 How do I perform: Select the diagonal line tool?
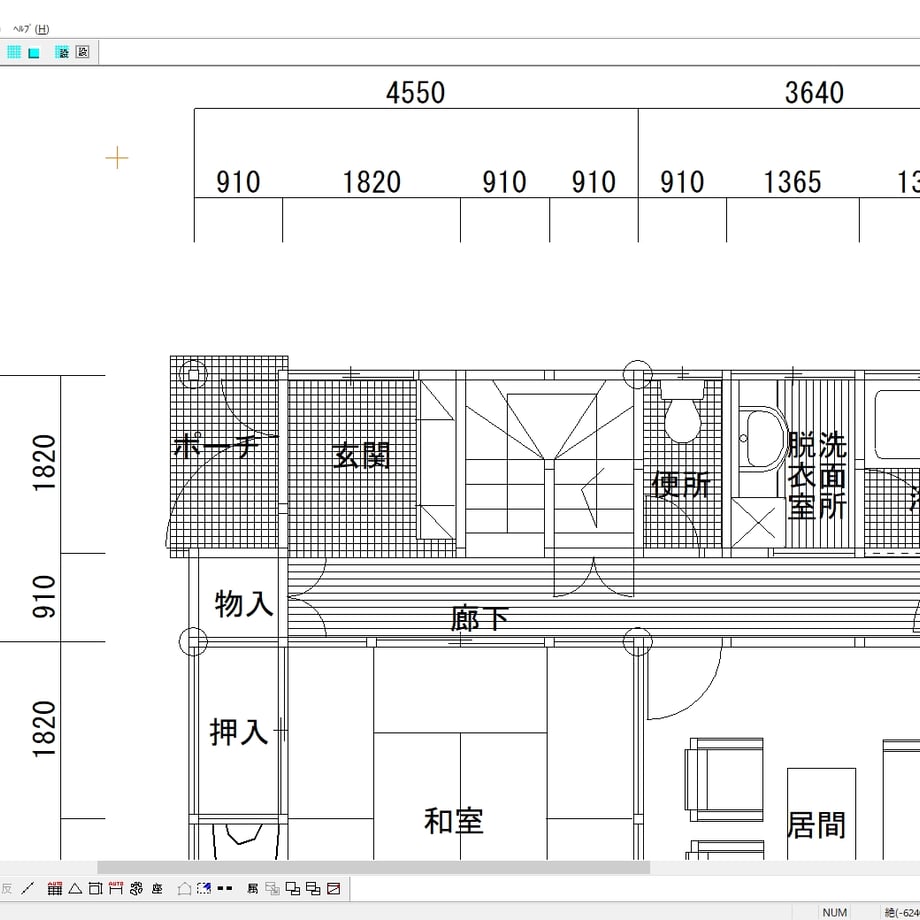tap(28, 889)
